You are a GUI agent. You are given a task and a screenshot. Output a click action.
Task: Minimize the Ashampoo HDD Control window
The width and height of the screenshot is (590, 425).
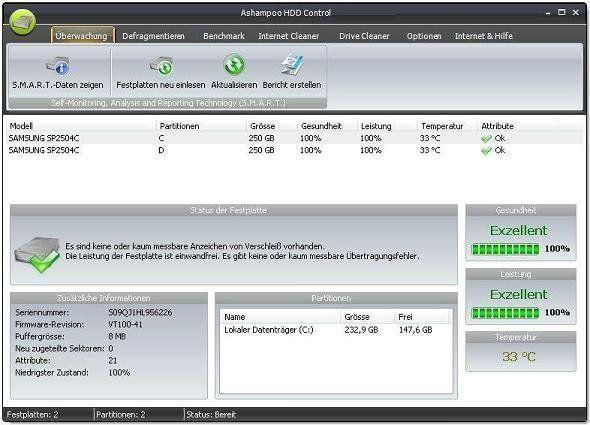click(548, 13)
